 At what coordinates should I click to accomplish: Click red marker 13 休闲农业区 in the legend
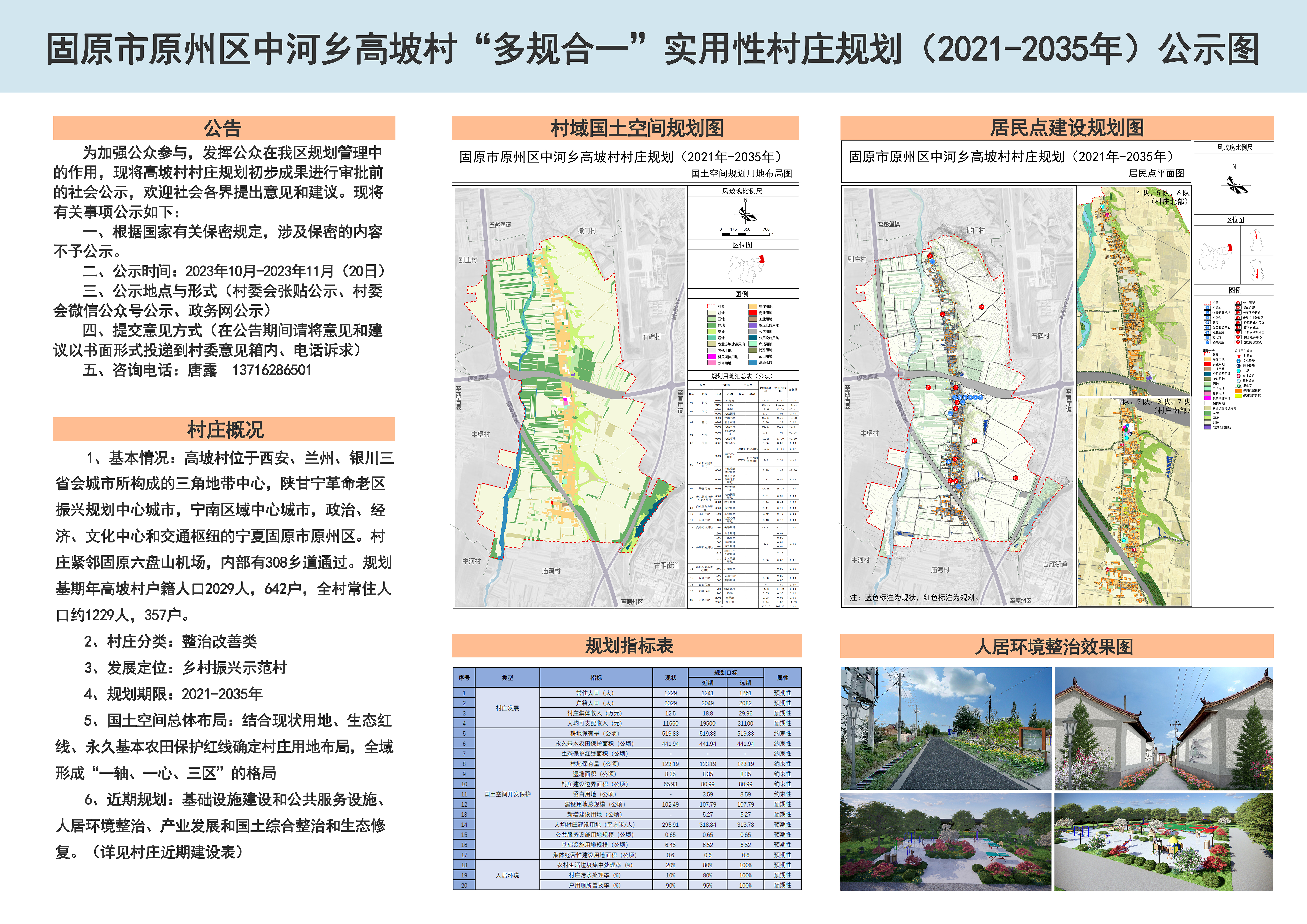pyautogui.click(x=1238, y=328)
